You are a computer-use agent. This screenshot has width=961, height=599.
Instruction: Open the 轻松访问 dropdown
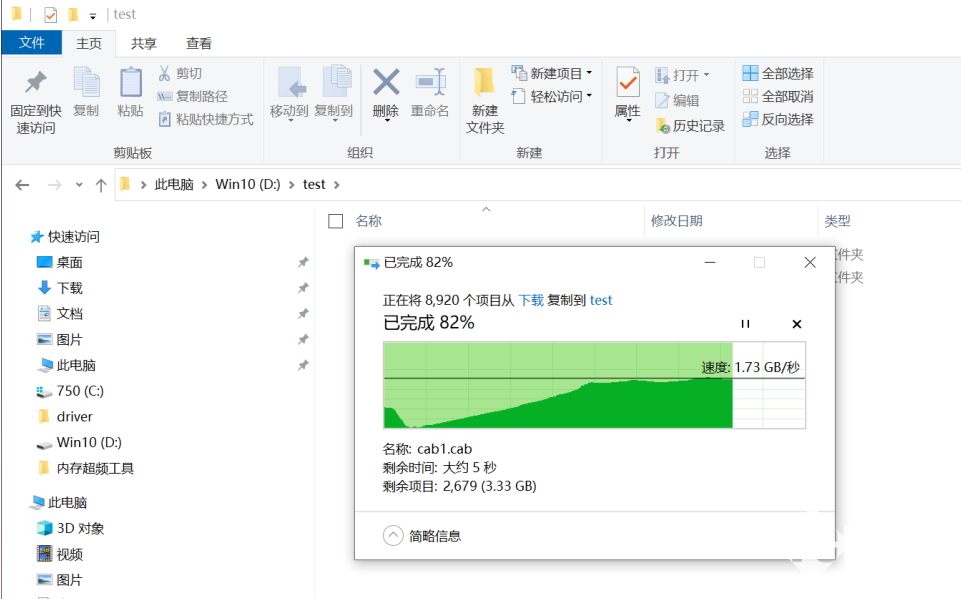coord(552,96)
